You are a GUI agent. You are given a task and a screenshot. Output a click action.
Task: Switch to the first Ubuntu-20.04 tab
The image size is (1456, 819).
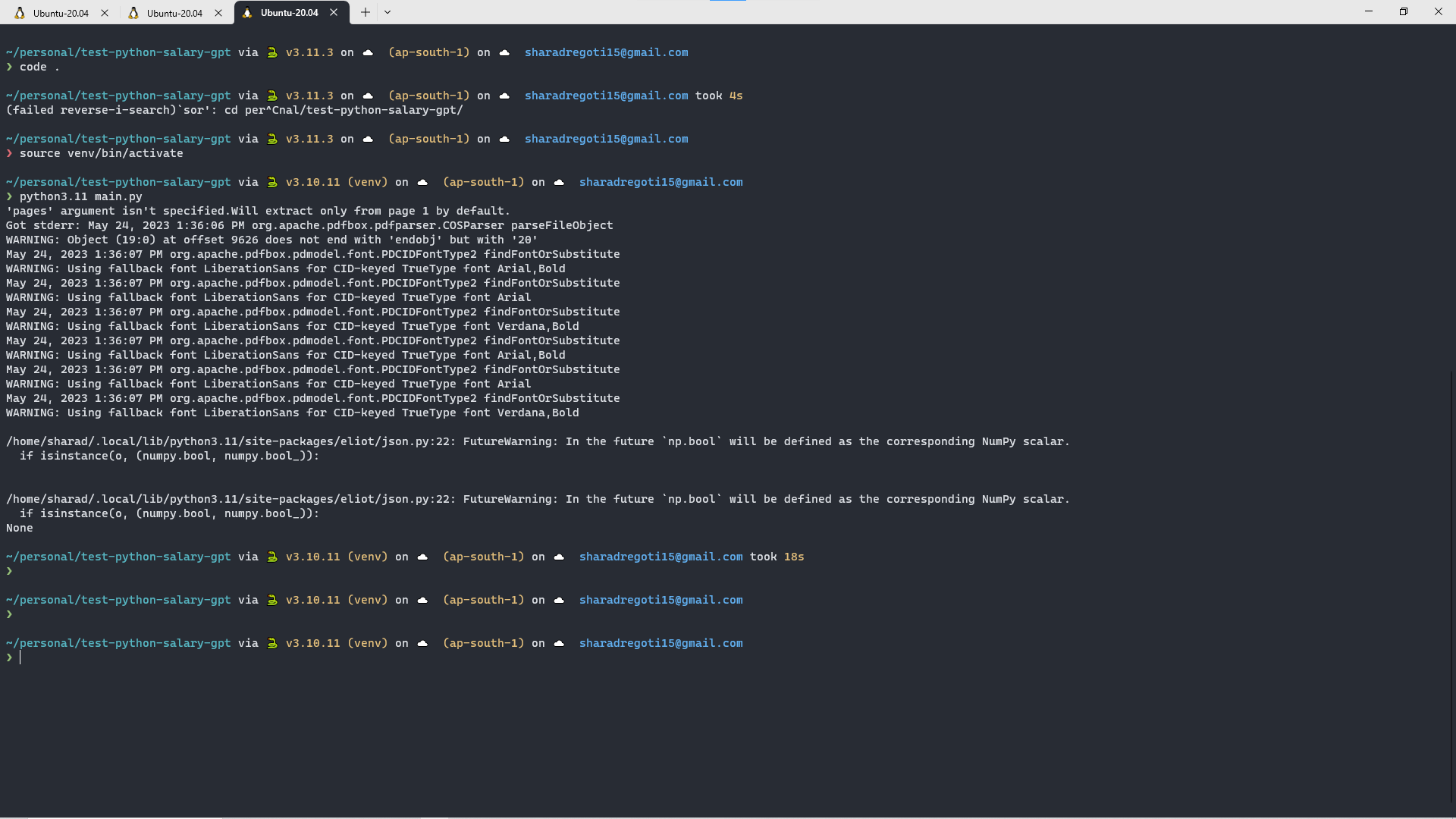click(61, 13)
